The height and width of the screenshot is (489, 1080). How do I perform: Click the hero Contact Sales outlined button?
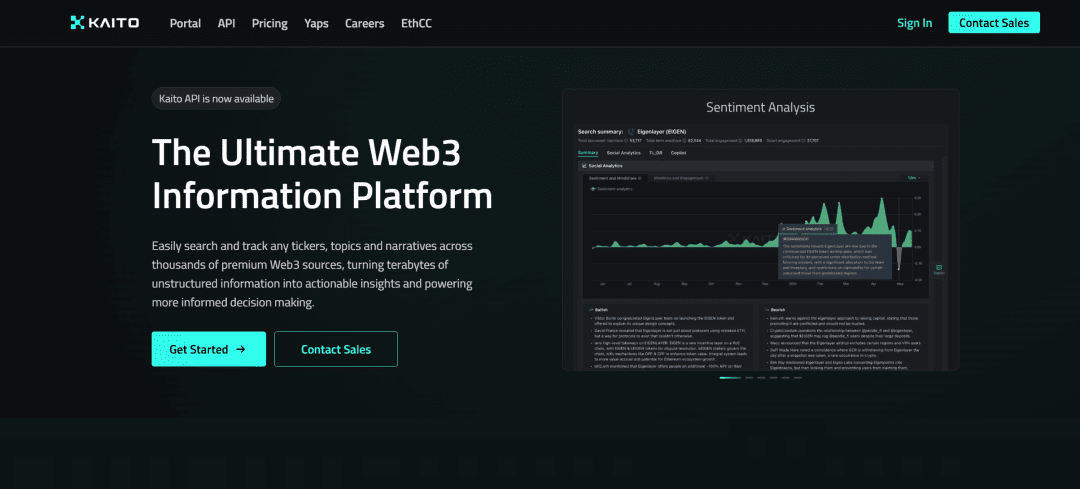(335, 349)
